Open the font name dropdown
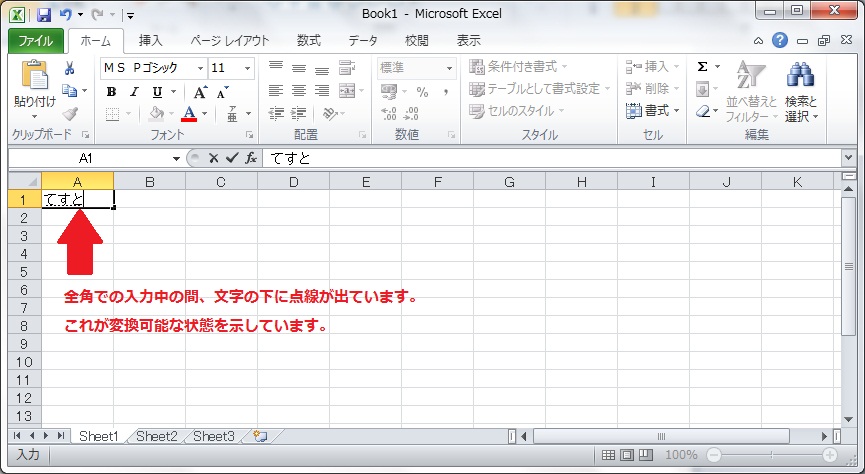The width and height of the screenshot is (865, 474). (200, 68)
